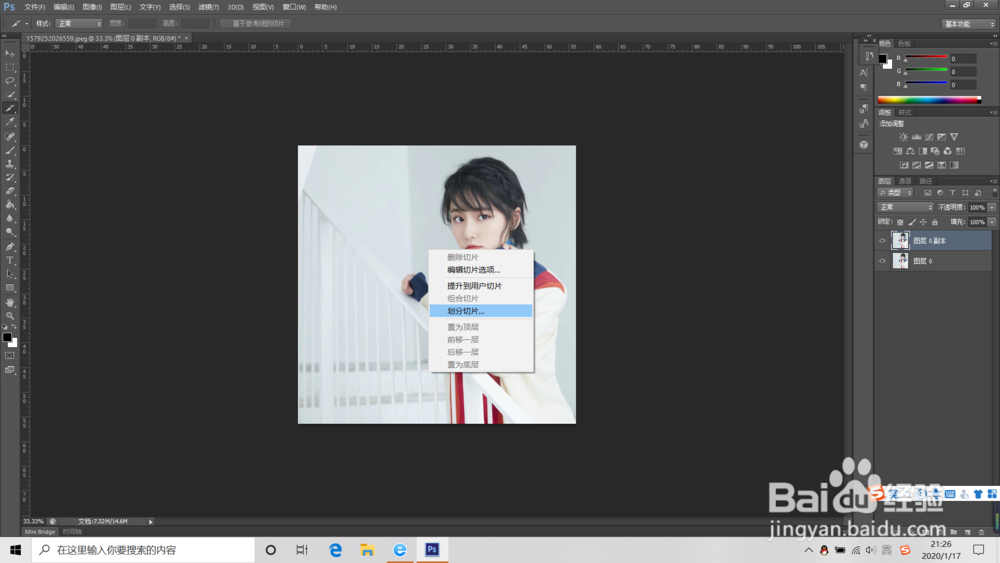Switch to 色板 tab
This screenshot has height=563, width=1000.
tap(904, 43)
